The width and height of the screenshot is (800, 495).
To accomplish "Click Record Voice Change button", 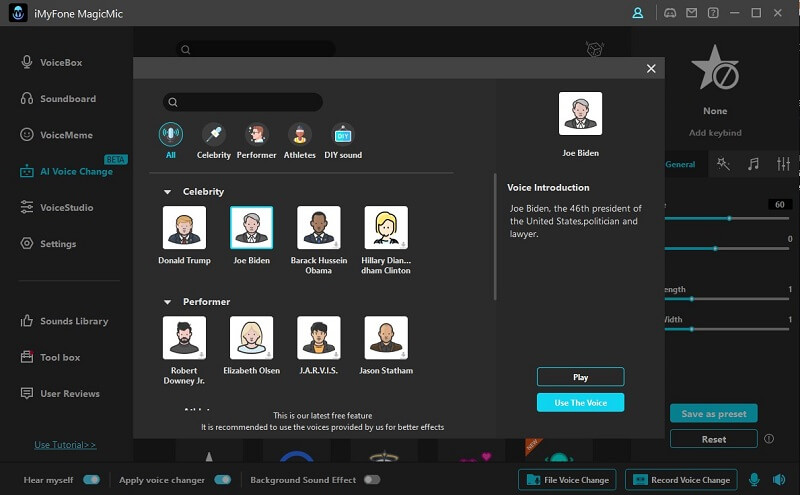I will click(681, 480).
